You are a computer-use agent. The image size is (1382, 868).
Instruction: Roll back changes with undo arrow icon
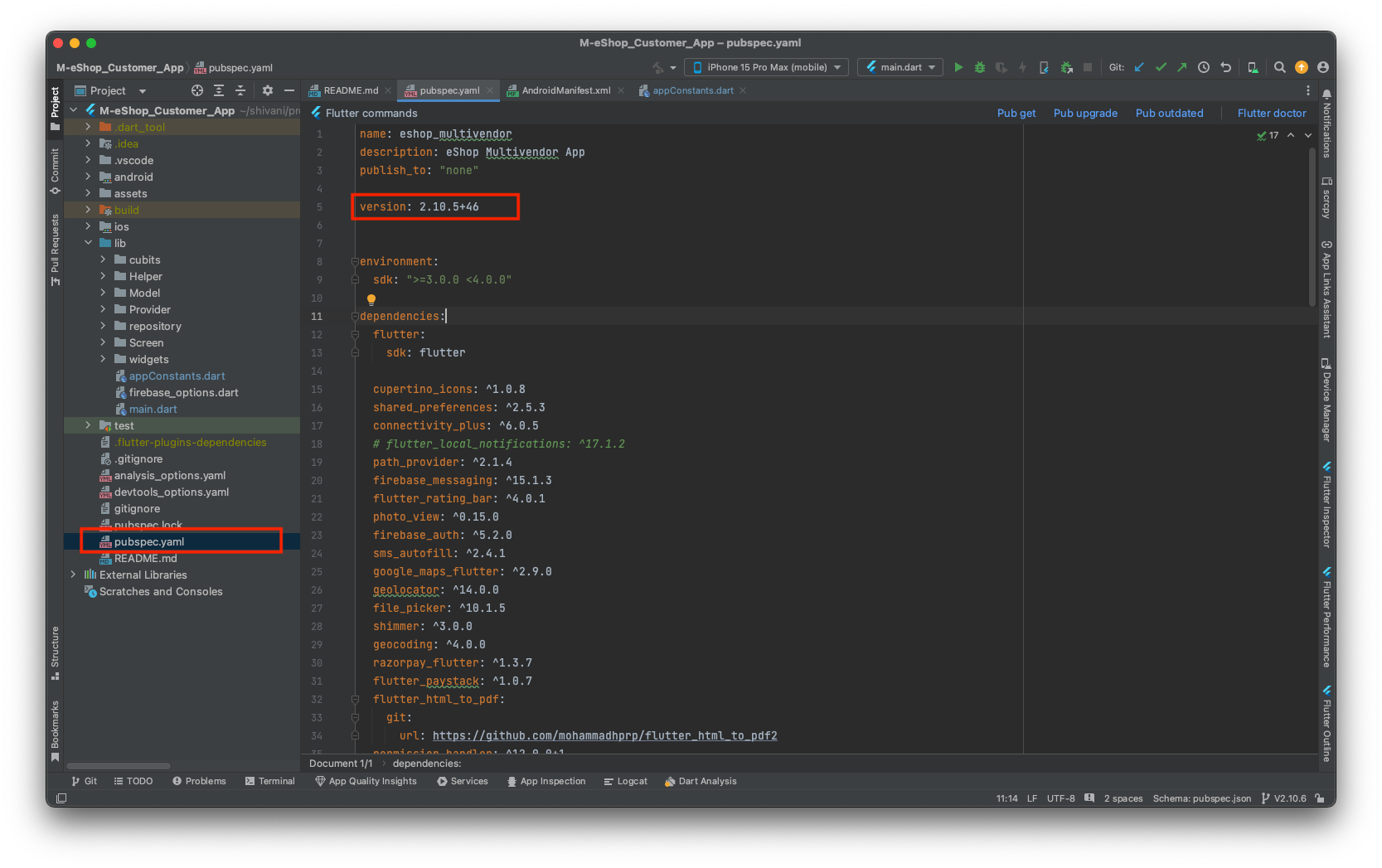1225,67
